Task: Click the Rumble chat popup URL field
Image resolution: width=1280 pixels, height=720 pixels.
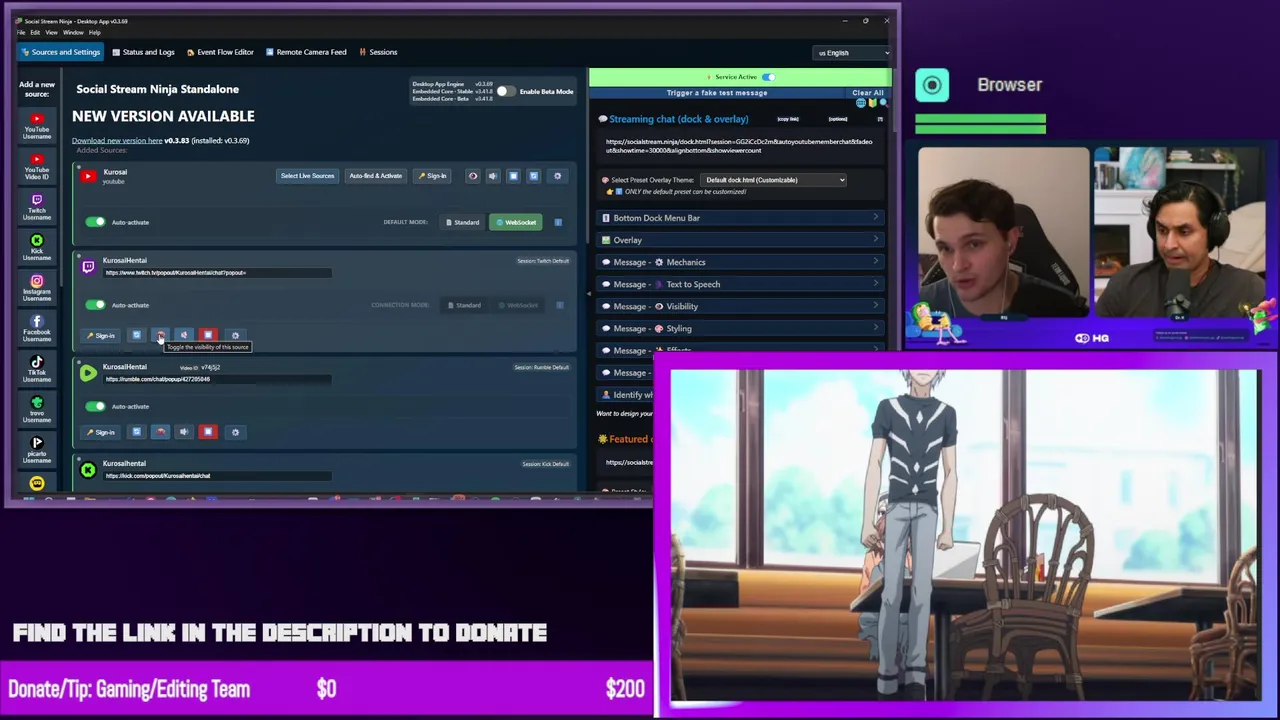Action: (x=217, y=379)
